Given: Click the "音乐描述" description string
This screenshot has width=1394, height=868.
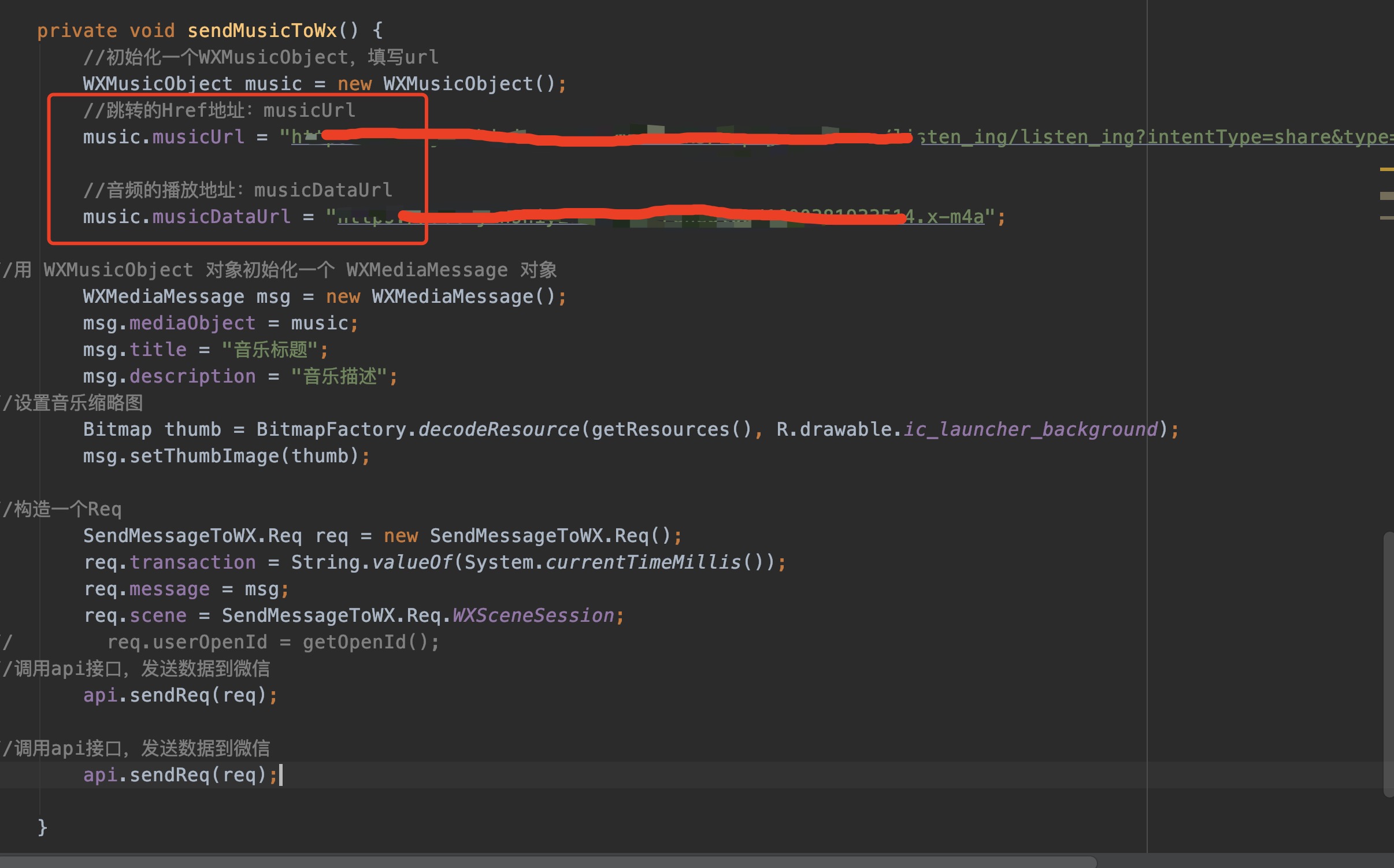Looking at the screenshot, I should point(339,376).
